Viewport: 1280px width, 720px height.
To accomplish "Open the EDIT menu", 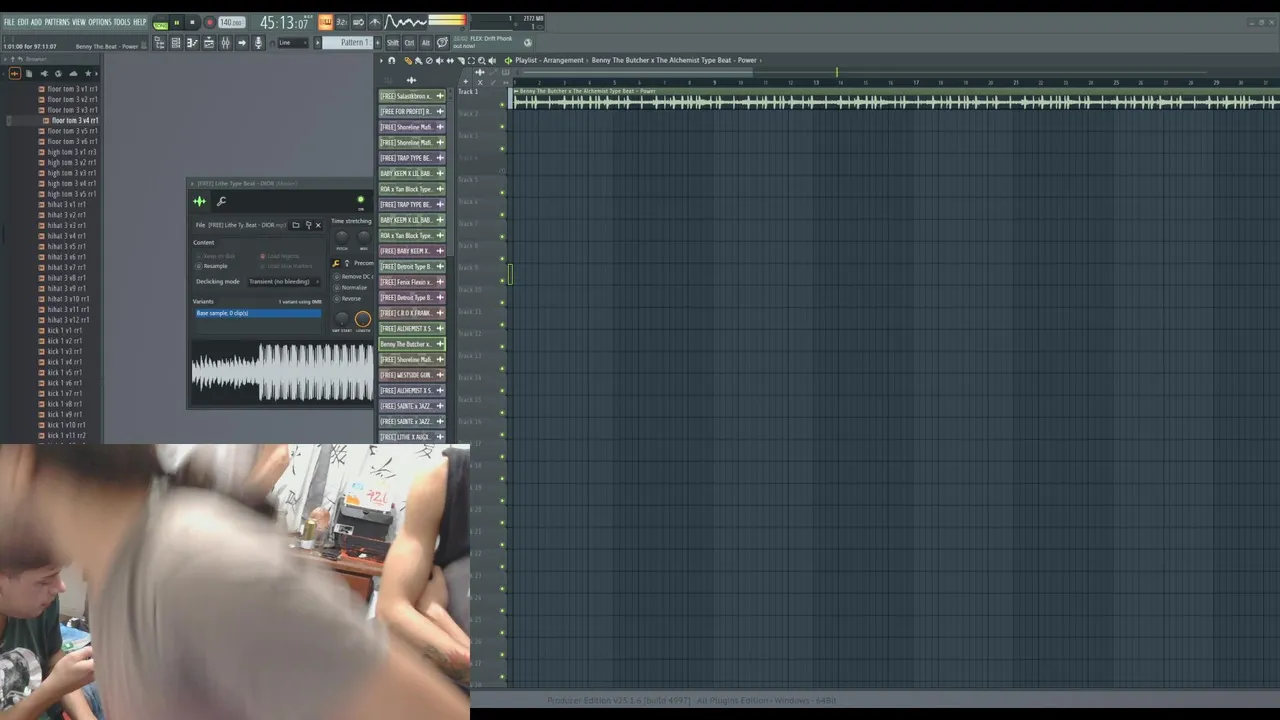I will (23, 22).
